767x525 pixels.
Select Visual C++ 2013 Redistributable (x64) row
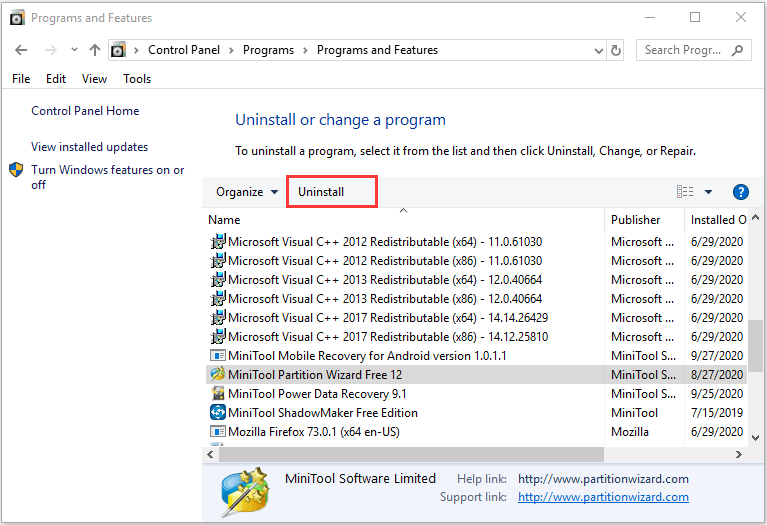[x=476, y=280]
